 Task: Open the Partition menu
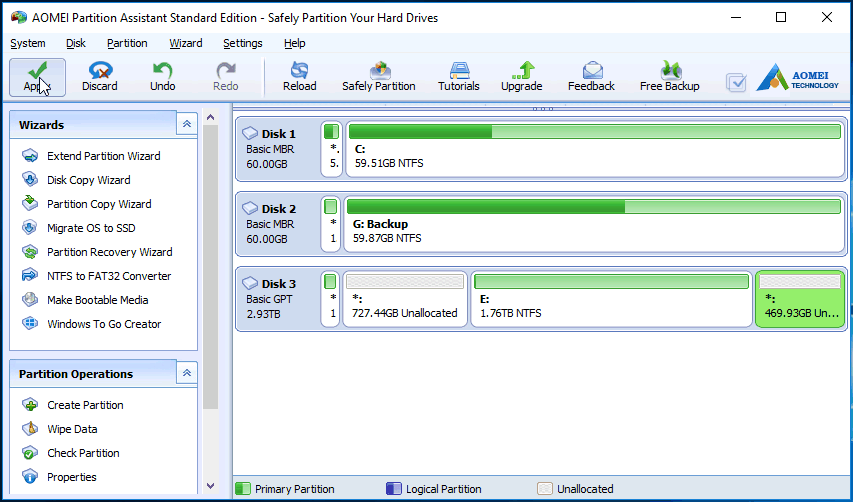(127, 43)
